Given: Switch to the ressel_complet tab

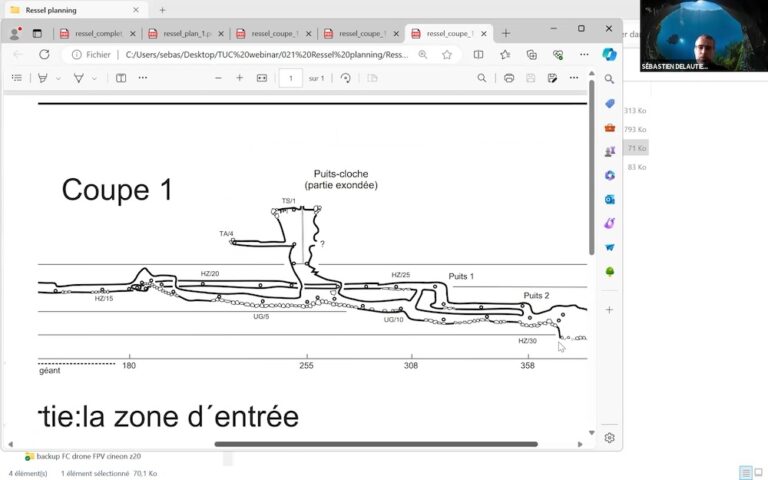Looking at the screenshot, I should [97, 33].
